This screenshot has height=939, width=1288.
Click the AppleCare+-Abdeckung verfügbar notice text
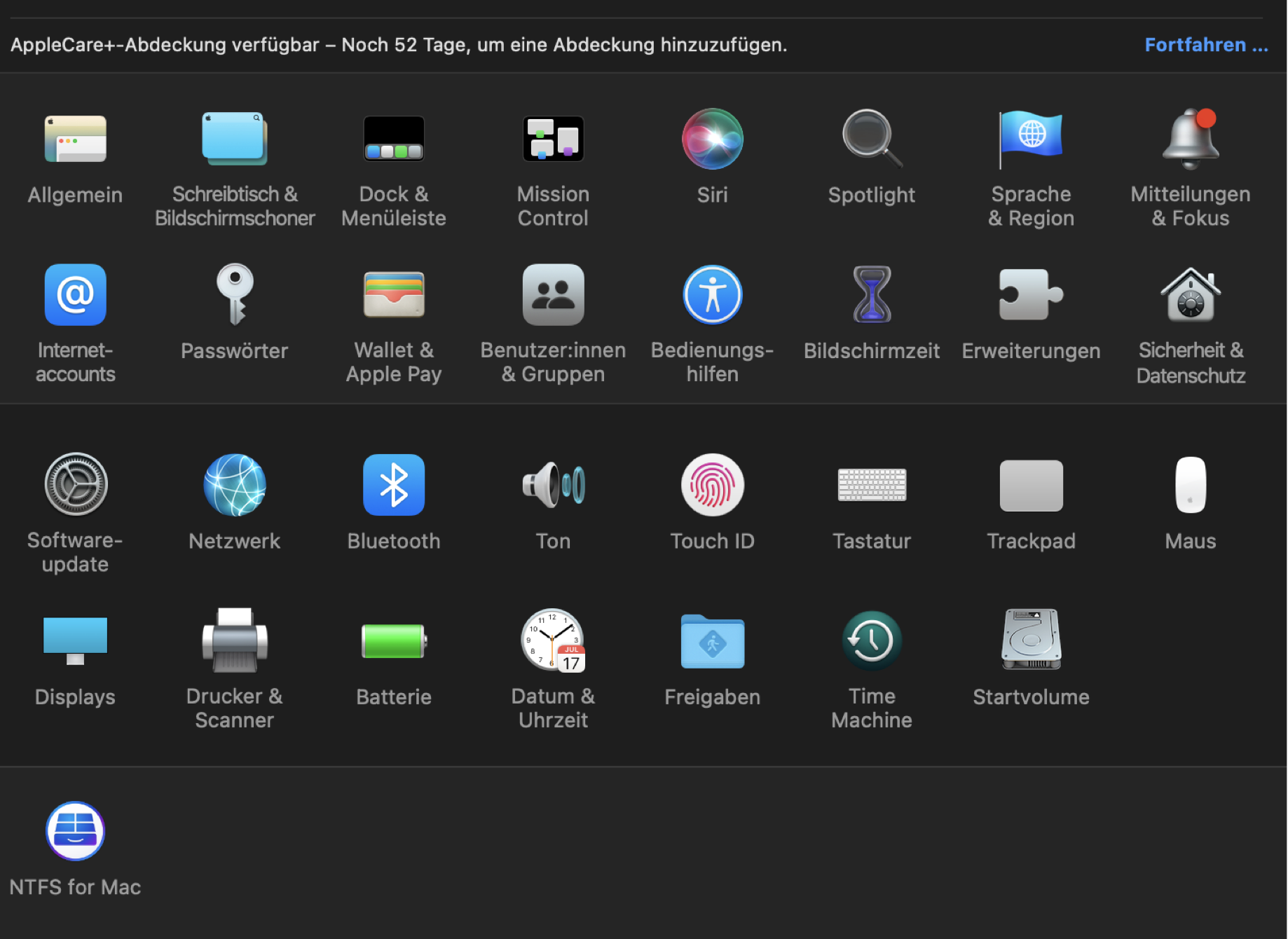point(399,45)
